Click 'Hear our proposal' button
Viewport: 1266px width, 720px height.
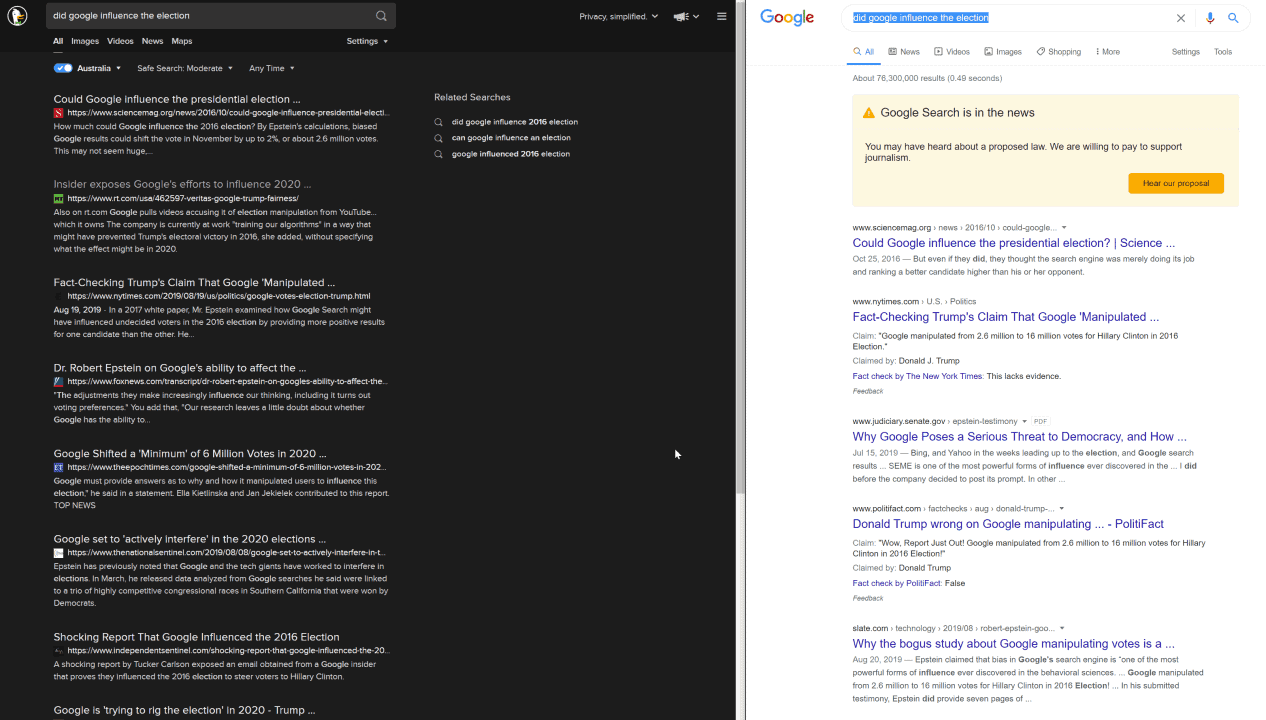(x=1176, y=184)
